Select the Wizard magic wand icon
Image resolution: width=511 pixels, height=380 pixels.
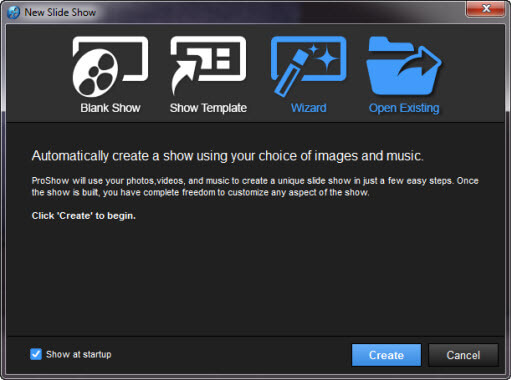[x=309, y=66]
